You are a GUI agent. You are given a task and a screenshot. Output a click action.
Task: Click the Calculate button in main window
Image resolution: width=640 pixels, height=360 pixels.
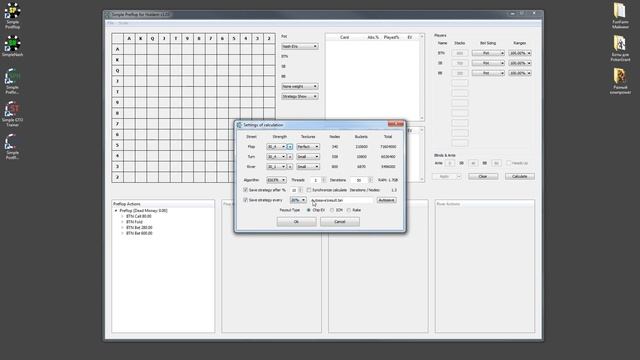520,176
